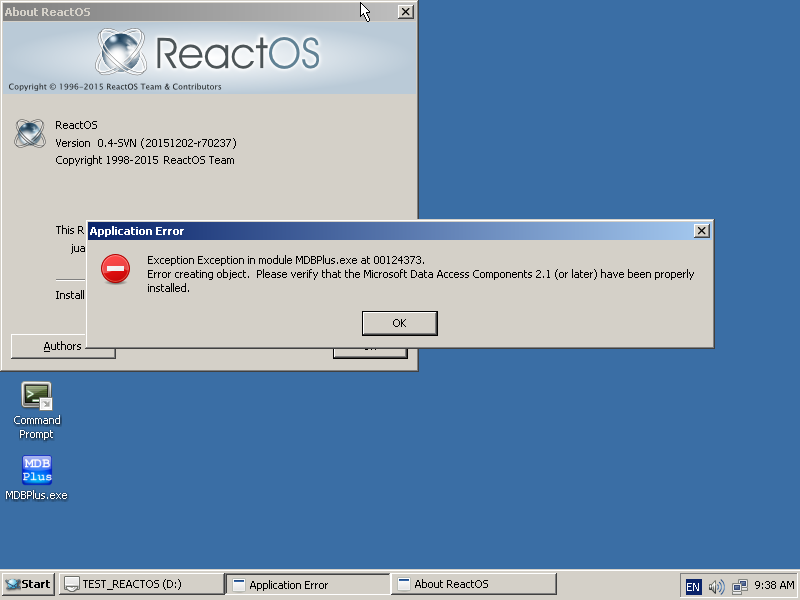Open the volume speaker tray icon
The image size is (800, 600).
716,586
